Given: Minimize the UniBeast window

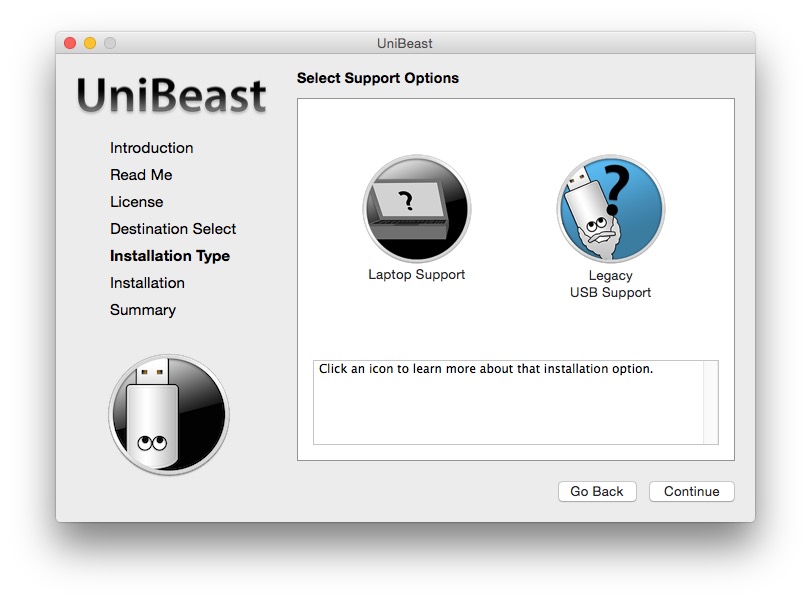Looking at the screenshot, I should point(90,43).
